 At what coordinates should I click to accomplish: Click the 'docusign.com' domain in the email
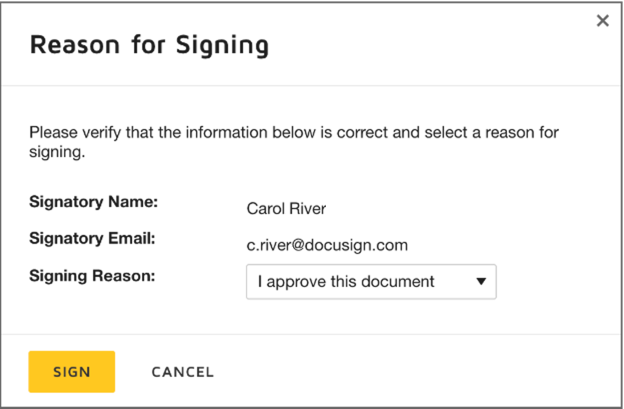pos(361,245)
